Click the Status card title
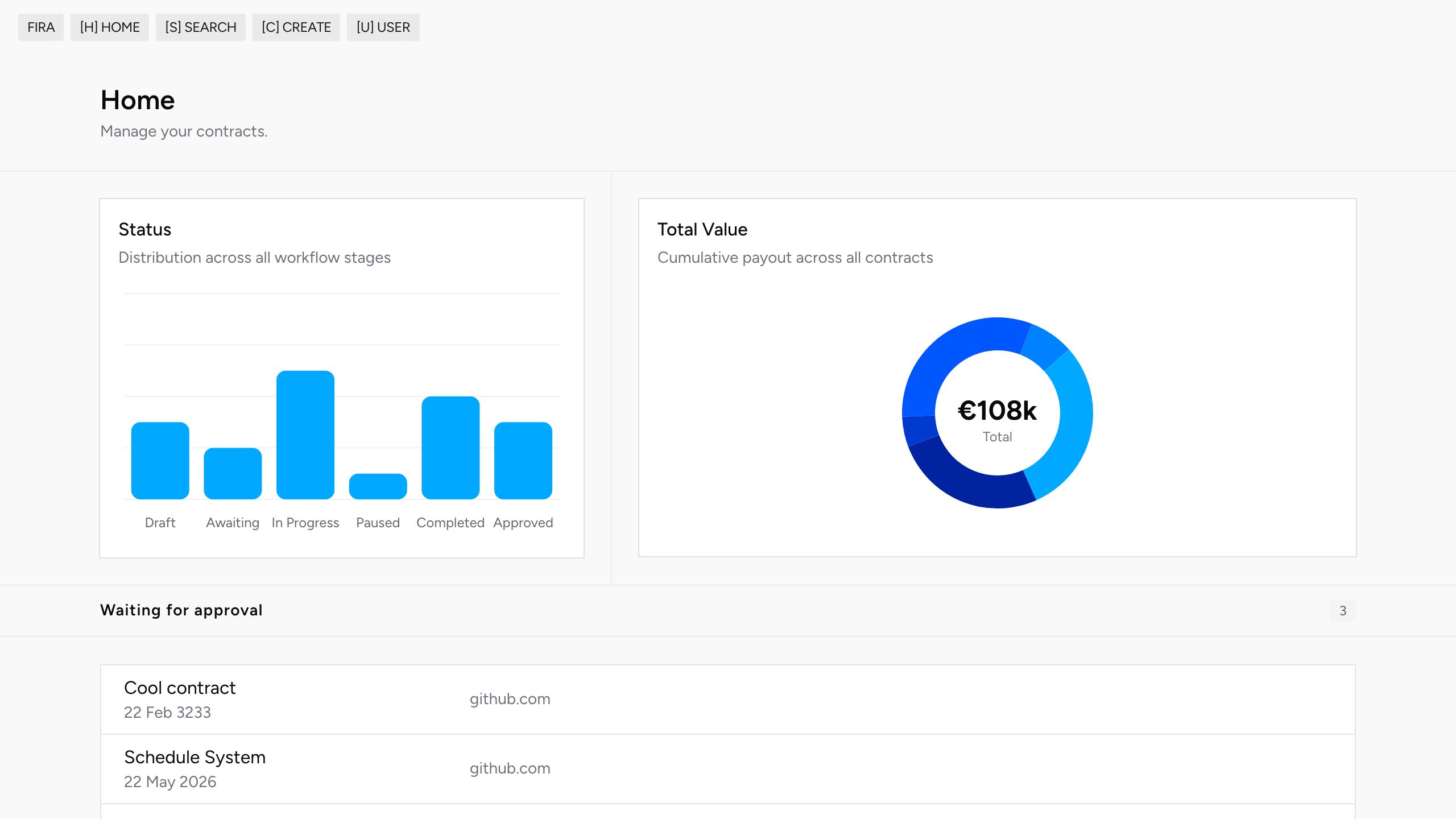The height and width of the screenshot is (819, 1456). (145, 229)
